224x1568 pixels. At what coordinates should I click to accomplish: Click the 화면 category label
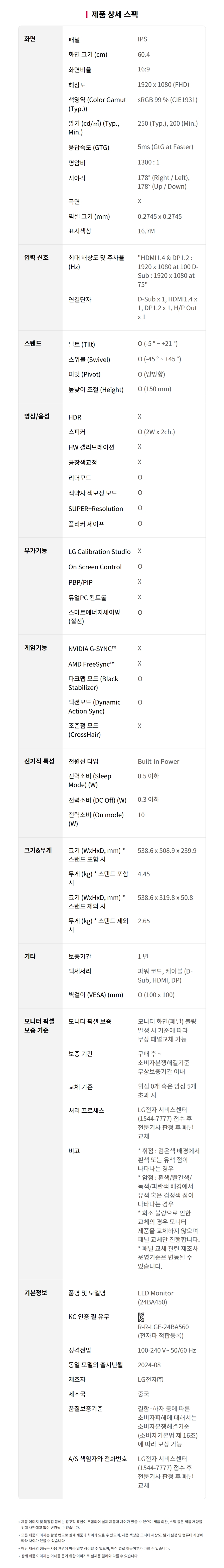pos(30,39)
